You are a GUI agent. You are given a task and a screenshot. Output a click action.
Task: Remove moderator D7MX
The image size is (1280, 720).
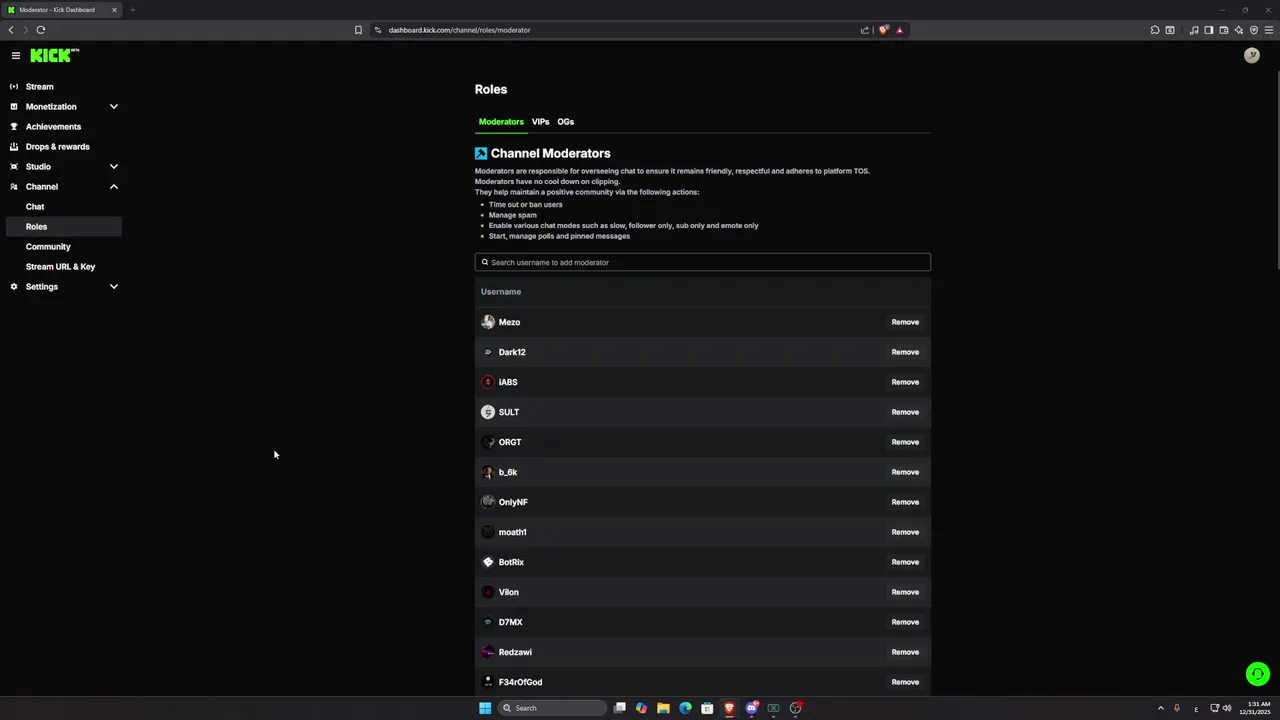coord(905,622)
